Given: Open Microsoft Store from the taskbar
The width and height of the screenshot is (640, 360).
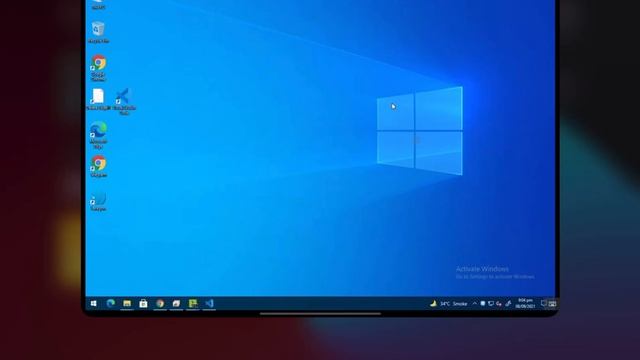Looking at the screenshot, I should click(143, 303).
